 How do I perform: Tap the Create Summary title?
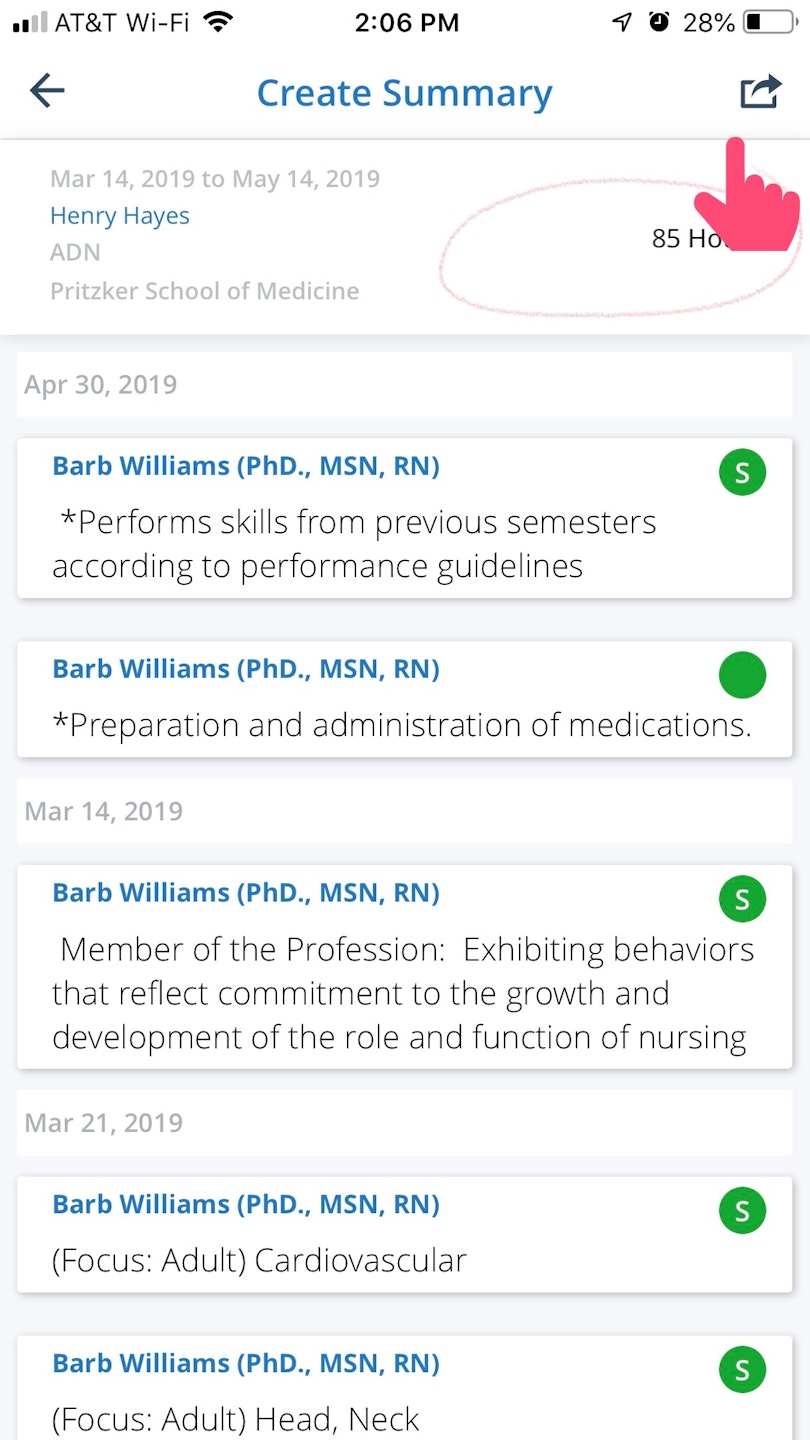pos(404,93)
